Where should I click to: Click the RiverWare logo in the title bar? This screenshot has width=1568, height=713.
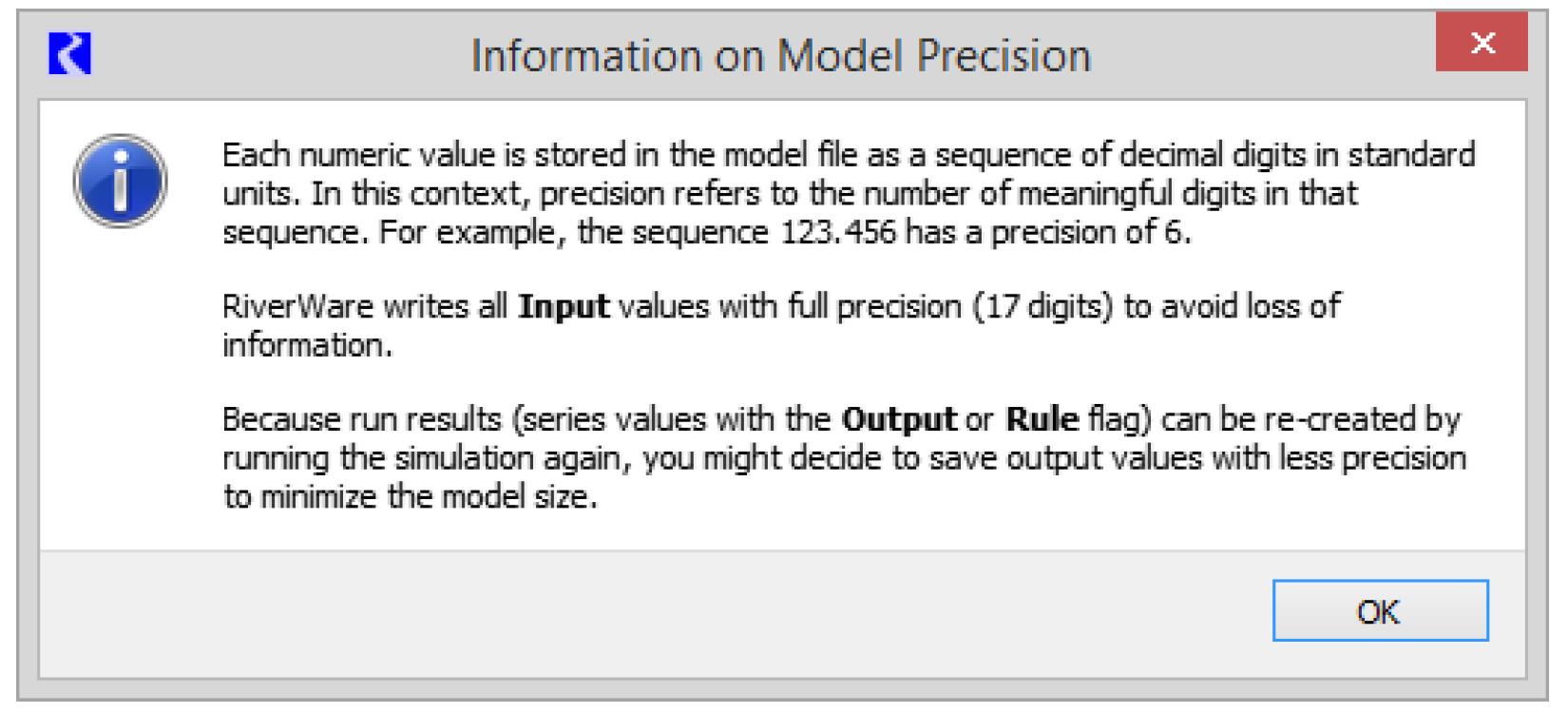69,53
